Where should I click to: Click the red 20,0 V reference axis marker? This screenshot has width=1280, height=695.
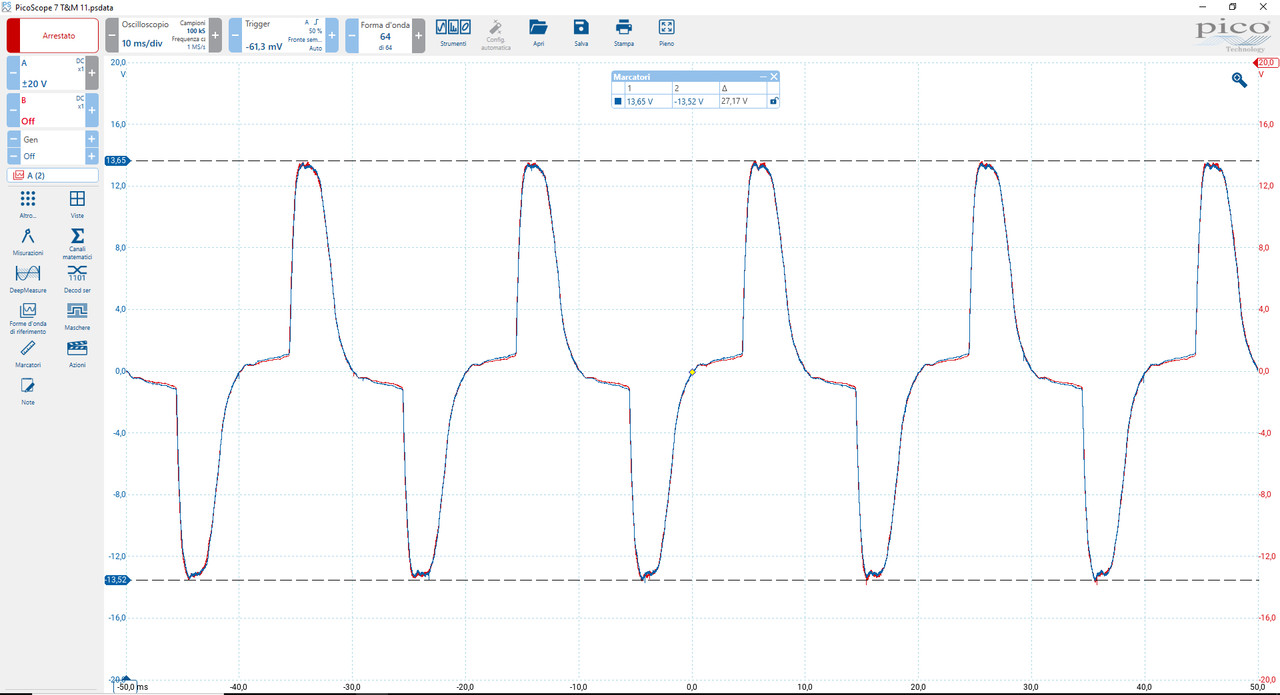[x=1267, y=62]
